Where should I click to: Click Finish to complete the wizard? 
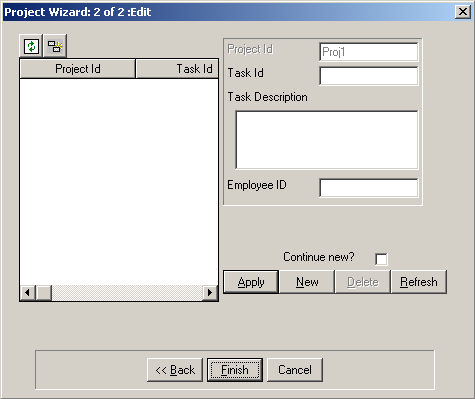pyautogui.click(x=235, y=370)
